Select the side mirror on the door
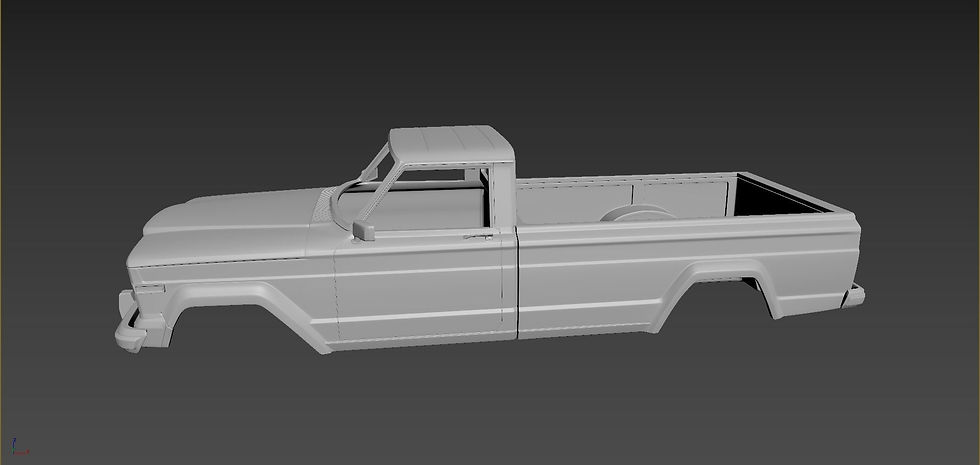 [363, 231]
